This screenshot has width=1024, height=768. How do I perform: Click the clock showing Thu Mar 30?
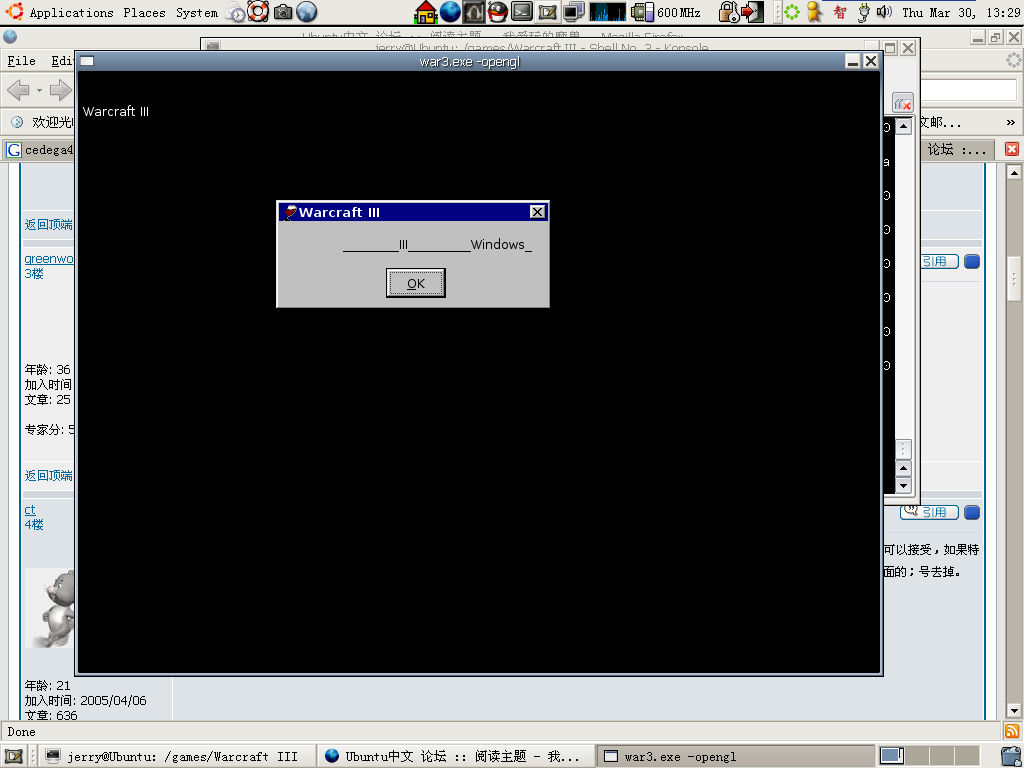tap(961, 12)
